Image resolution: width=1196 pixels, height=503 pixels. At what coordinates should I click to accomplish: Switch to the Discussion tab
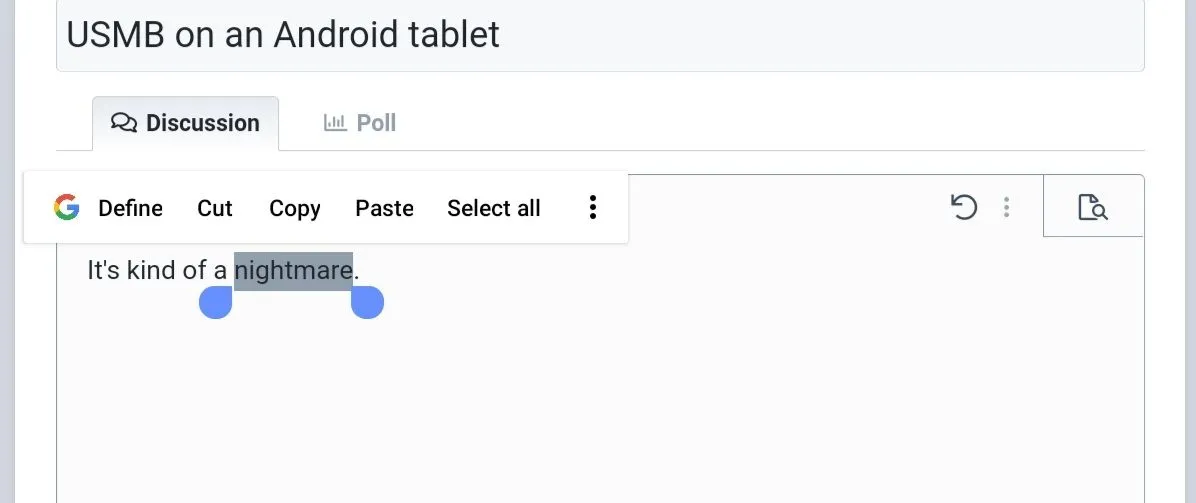(186, 123)
